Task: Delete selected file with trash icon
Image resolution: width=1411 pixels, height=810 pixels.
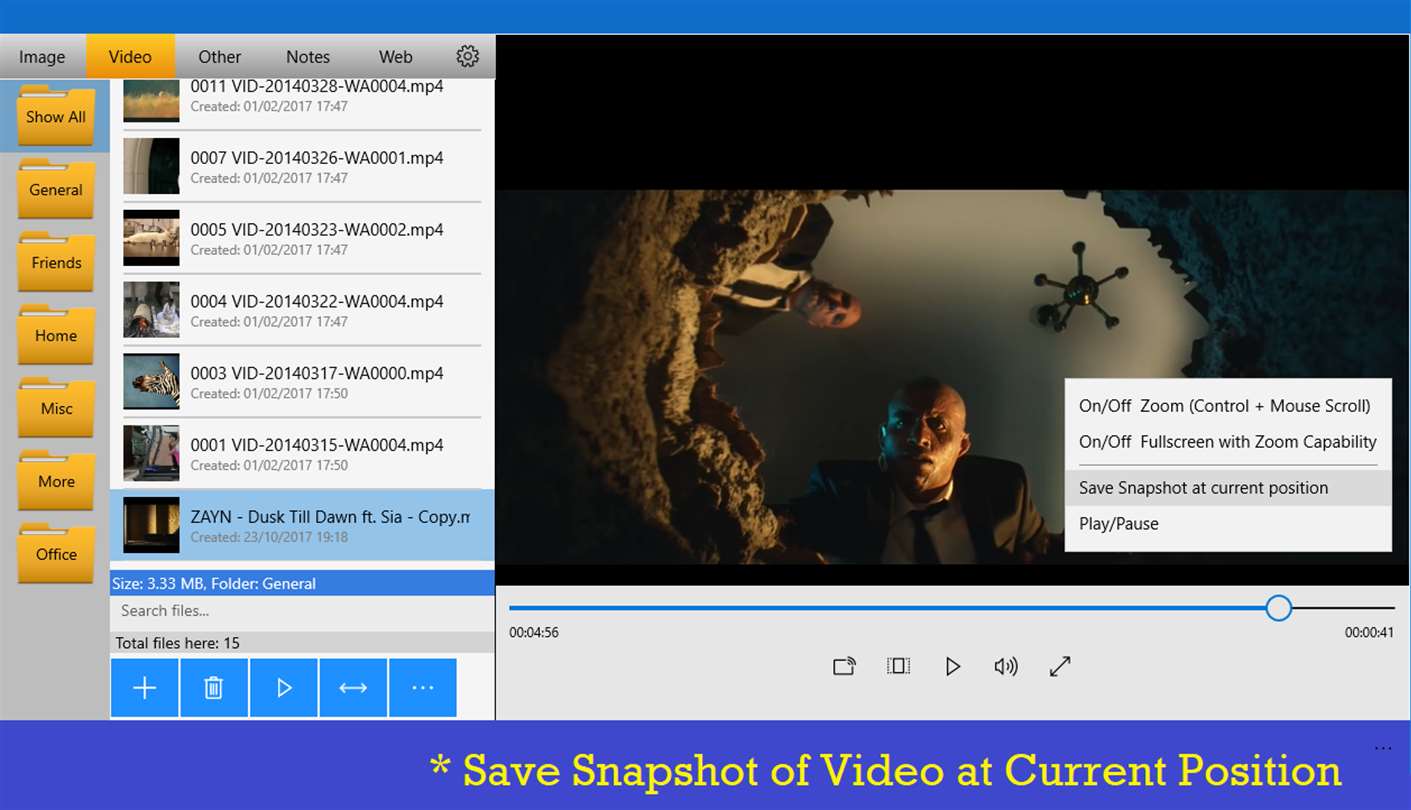Action: click(x=214, y=688)
